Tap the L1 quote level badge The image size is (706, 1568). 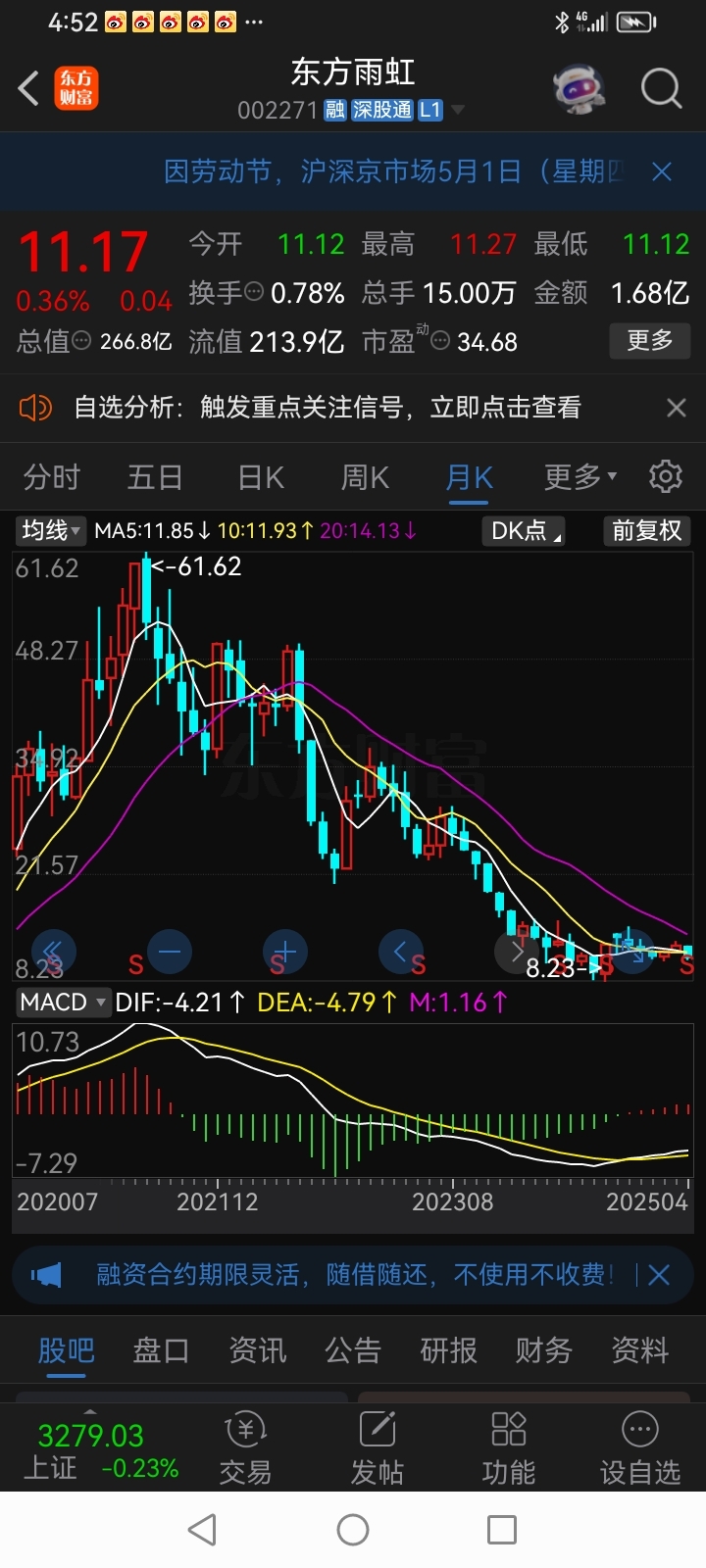click(430, 110)
